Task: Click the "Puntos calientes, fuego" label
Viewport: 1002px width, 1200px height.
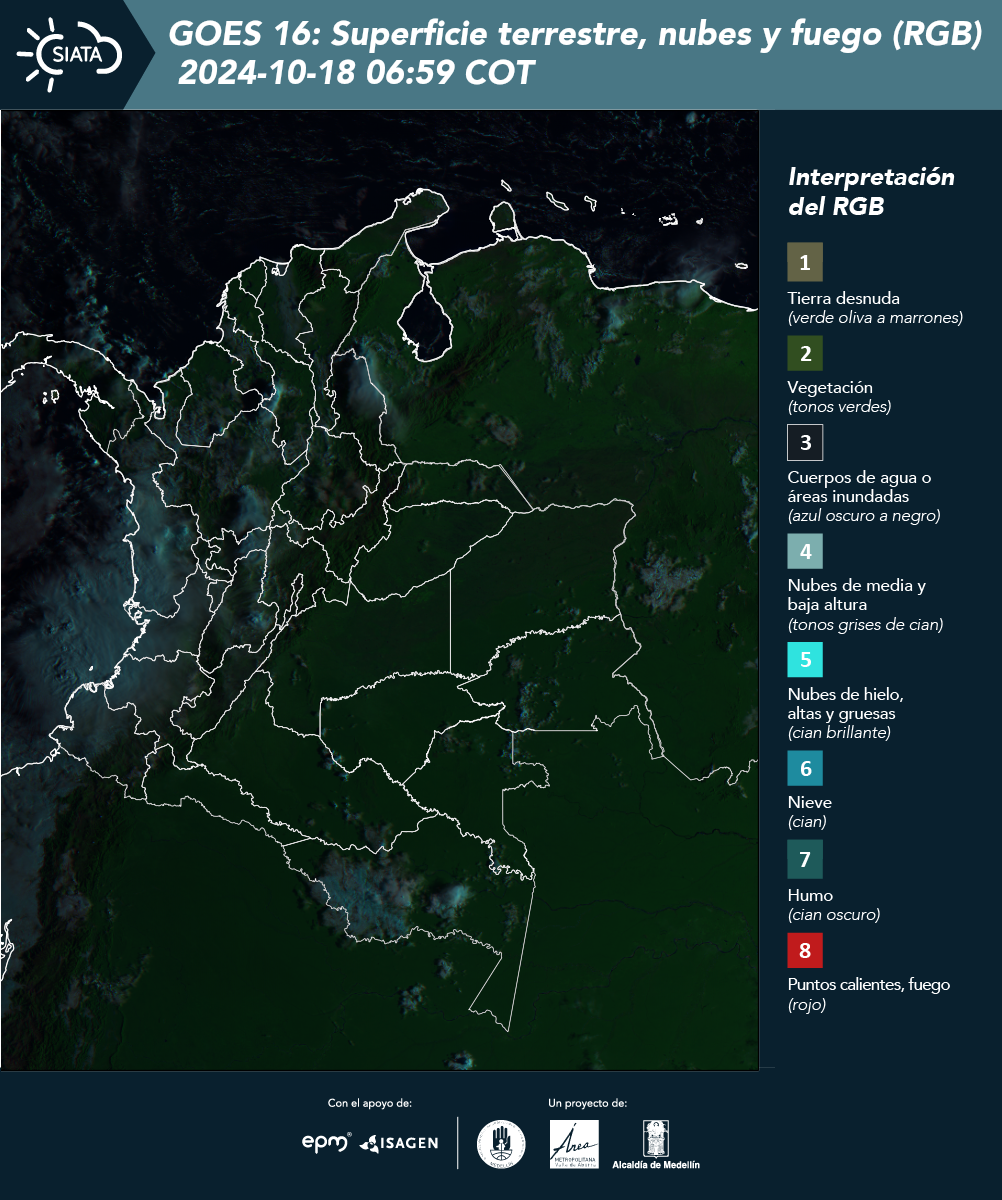Action: coord(869,985)
